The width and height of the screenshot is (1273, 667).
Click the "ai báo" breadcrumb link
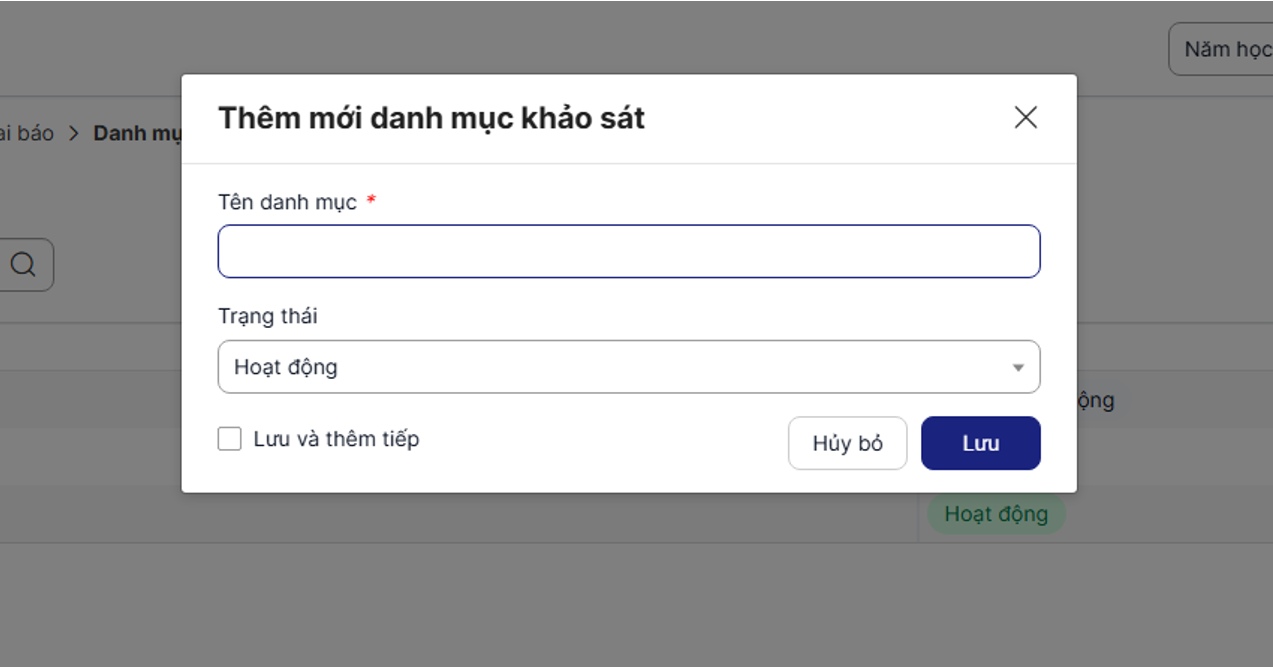click(27, 133)
